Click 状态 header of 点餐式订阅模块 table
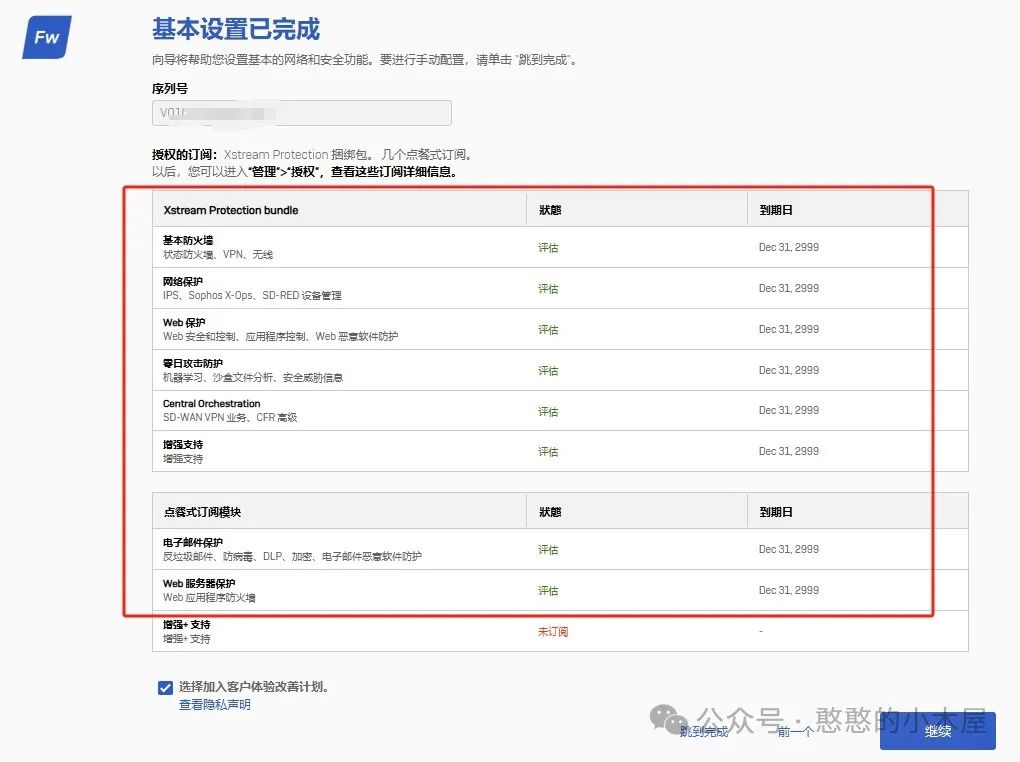Image resolution: width=1020 pixels, height=762 pixels. (550, 512)
